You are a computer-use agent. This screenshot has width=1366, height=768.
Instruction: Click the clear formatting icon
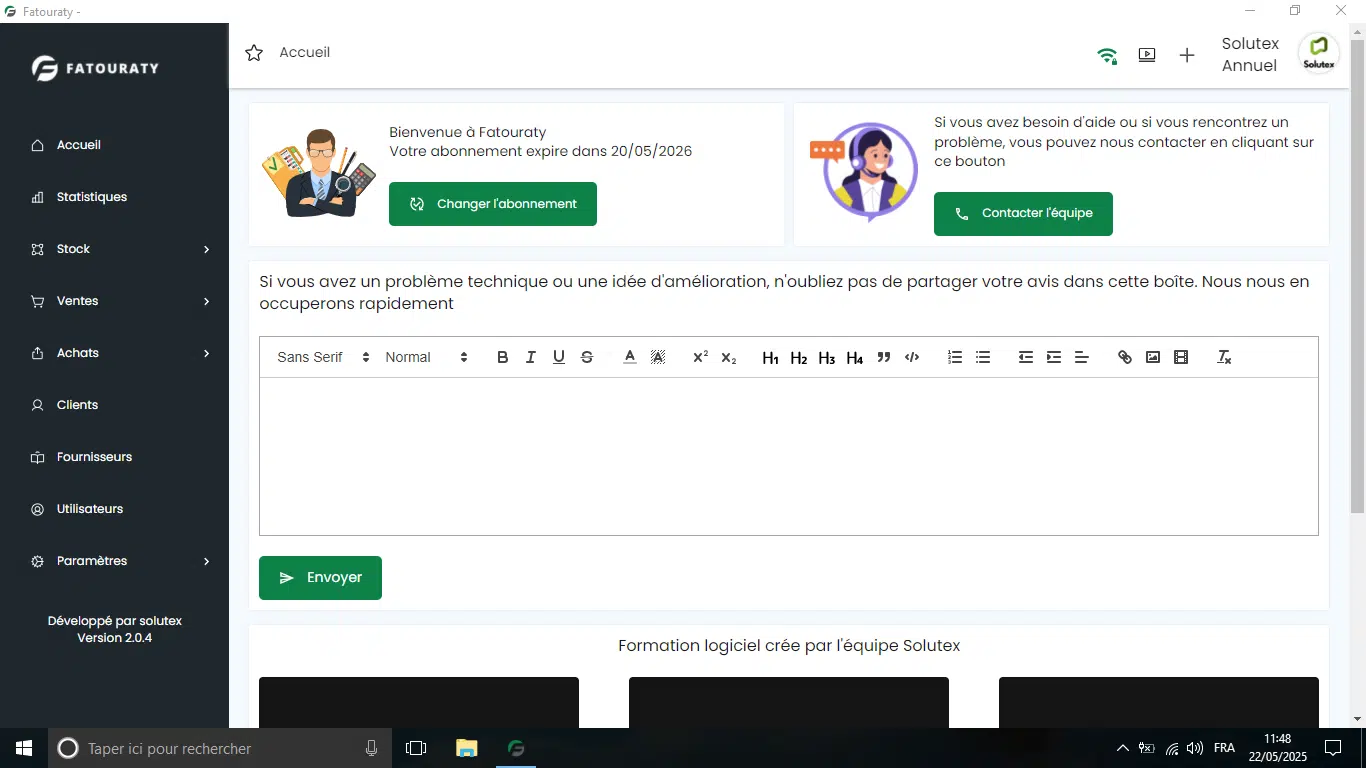1224,357
